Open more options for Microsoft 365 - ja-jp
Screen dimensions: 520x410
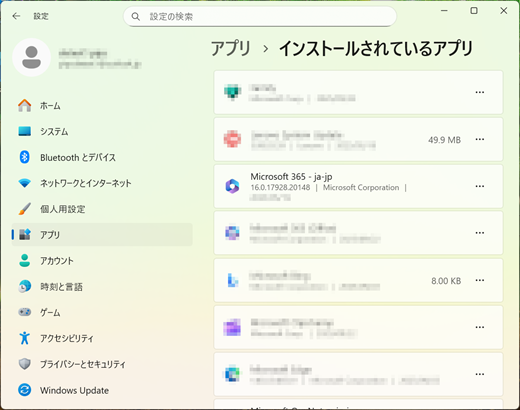coord(480,186)
